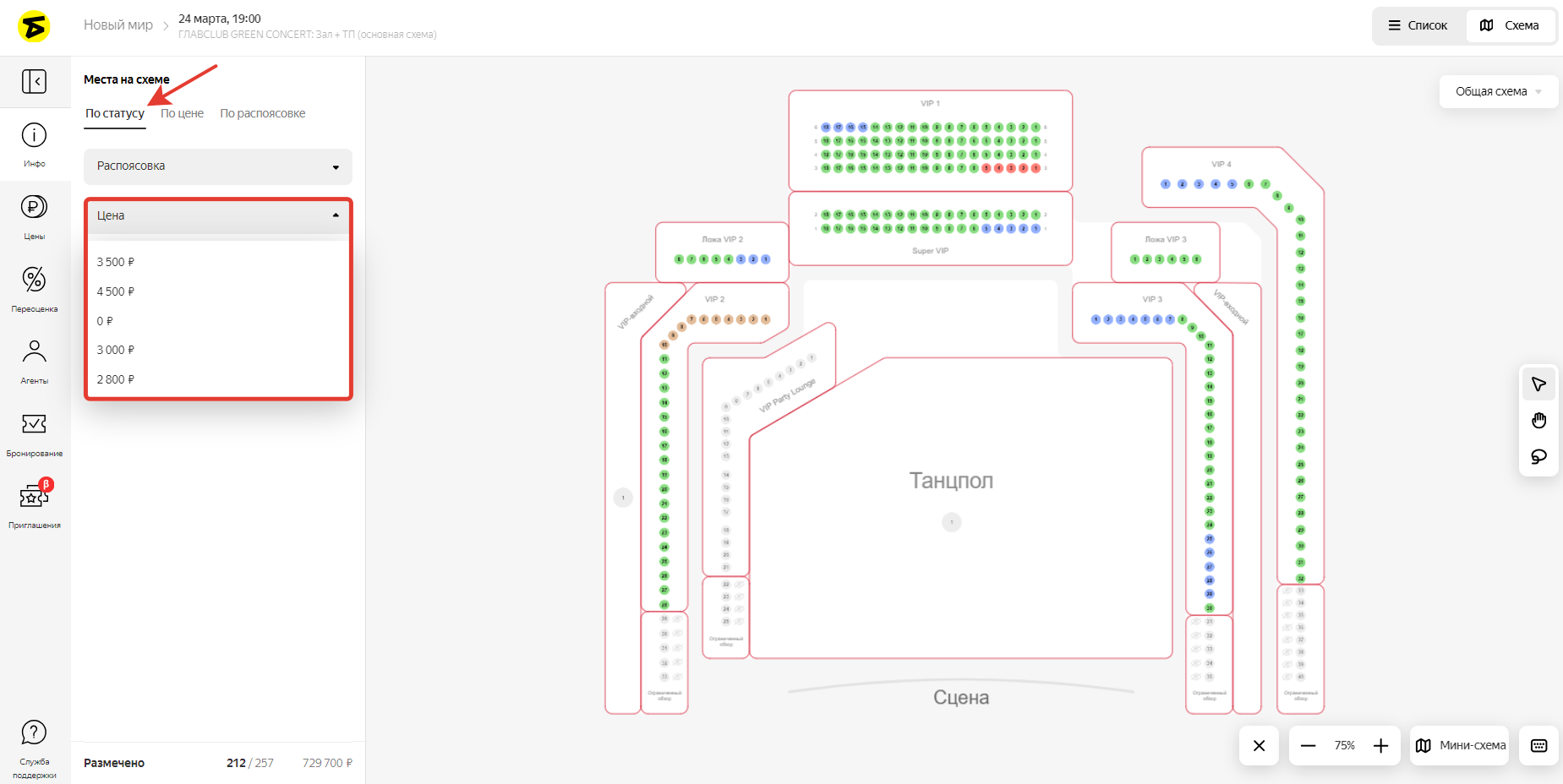Toggle the Мини-схема view
This screenshot has height=784, width=1563.
click(1460, 745)
